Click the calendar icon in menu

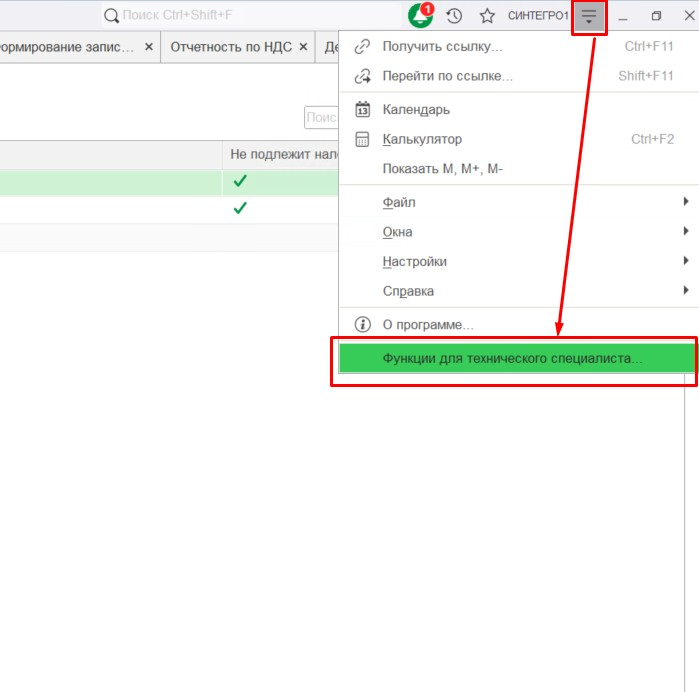pyautogui.click(x=363, y=110)
